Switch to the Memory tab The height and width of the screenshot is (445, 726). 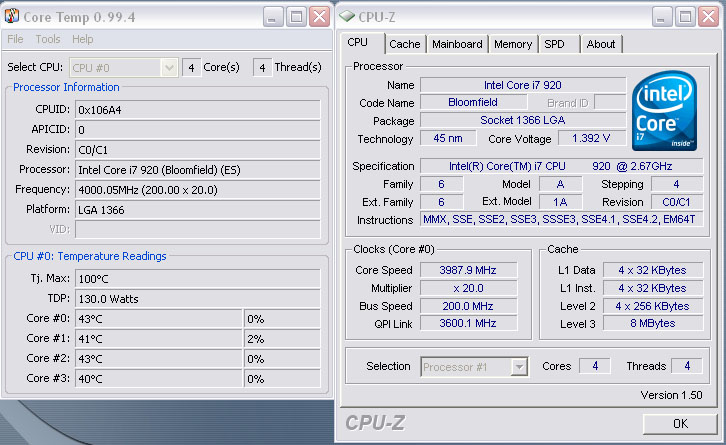coord(513,44)
